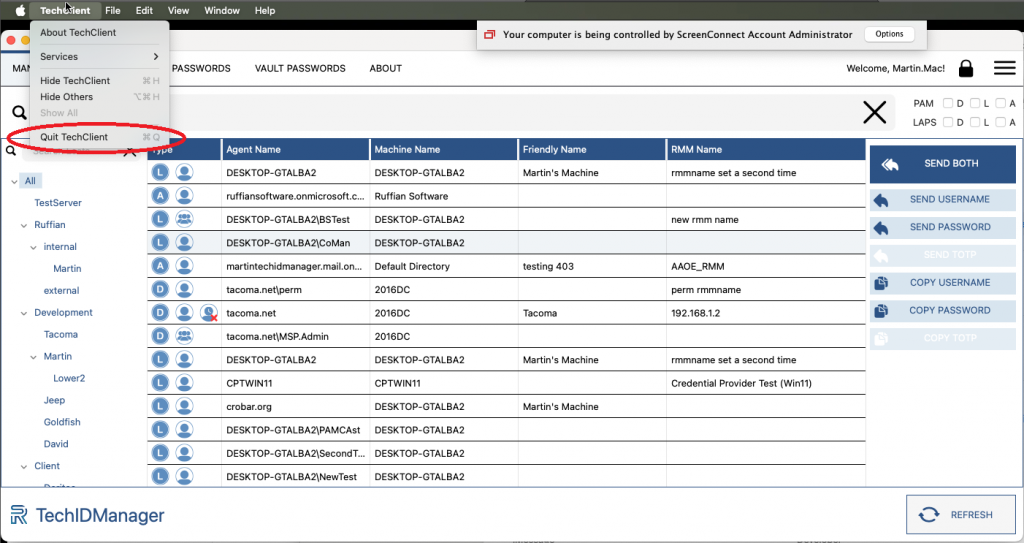1024x543 pixels.
Task: Click the clock icon in tacoma.net row
Action: 209,313
